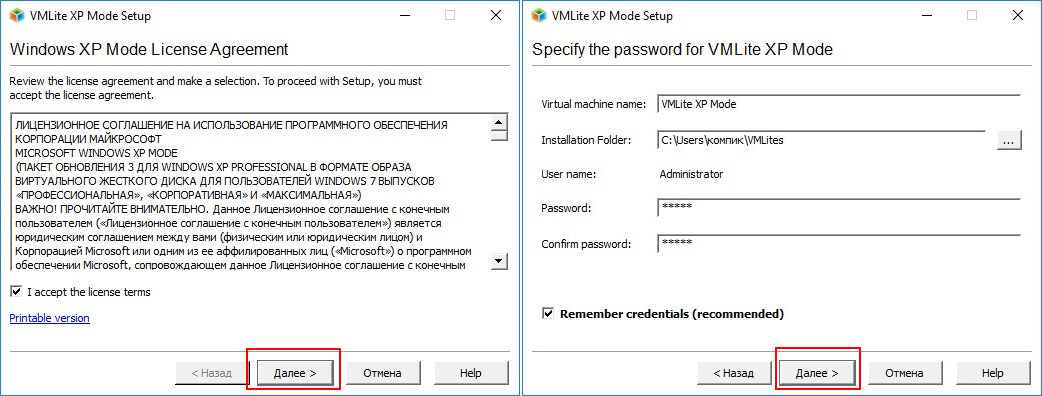Click the VMLite cube icon in the license window
Viewport: 1042px width, 396px height.
[x=17, y=16]
